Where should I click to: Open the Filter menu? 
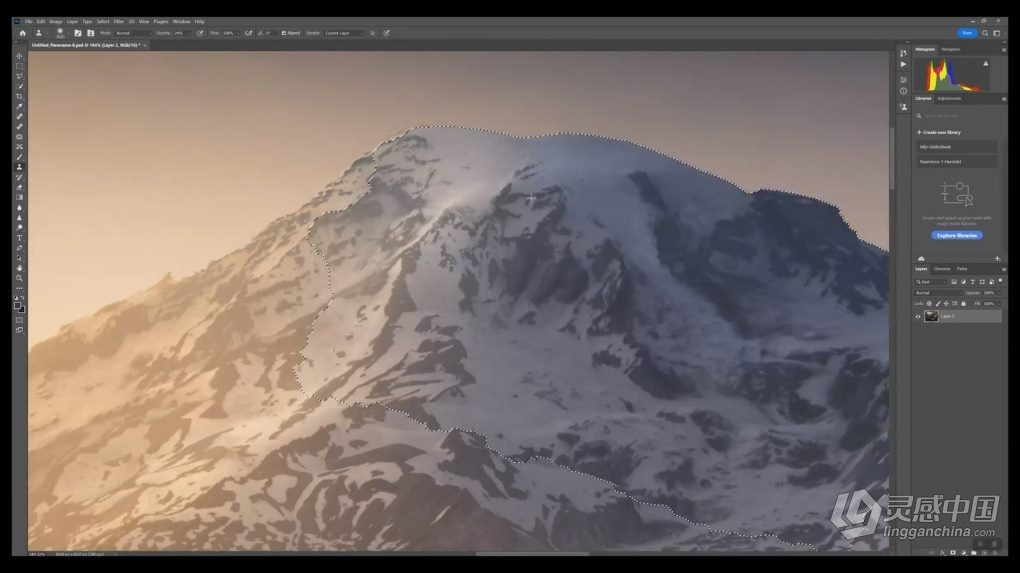(x=118, y=21)
